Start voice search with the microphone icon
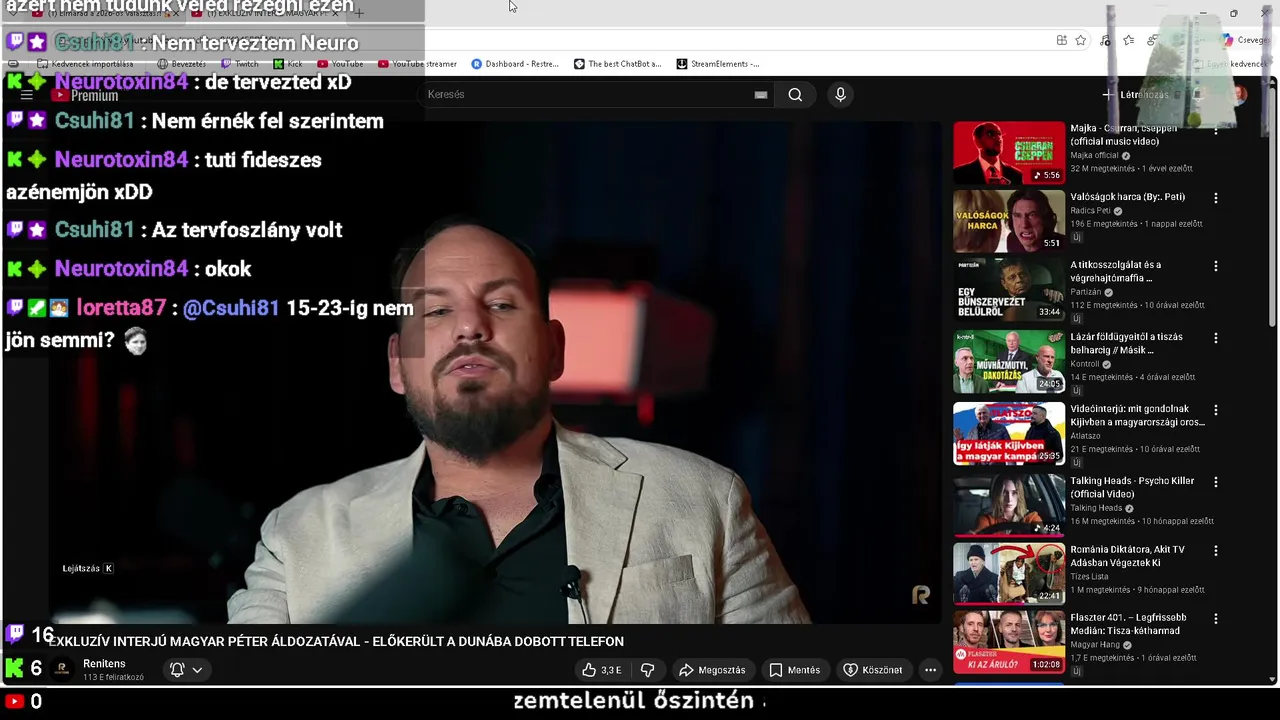This screenshot has height=720, width=1280. click(840, 94)
